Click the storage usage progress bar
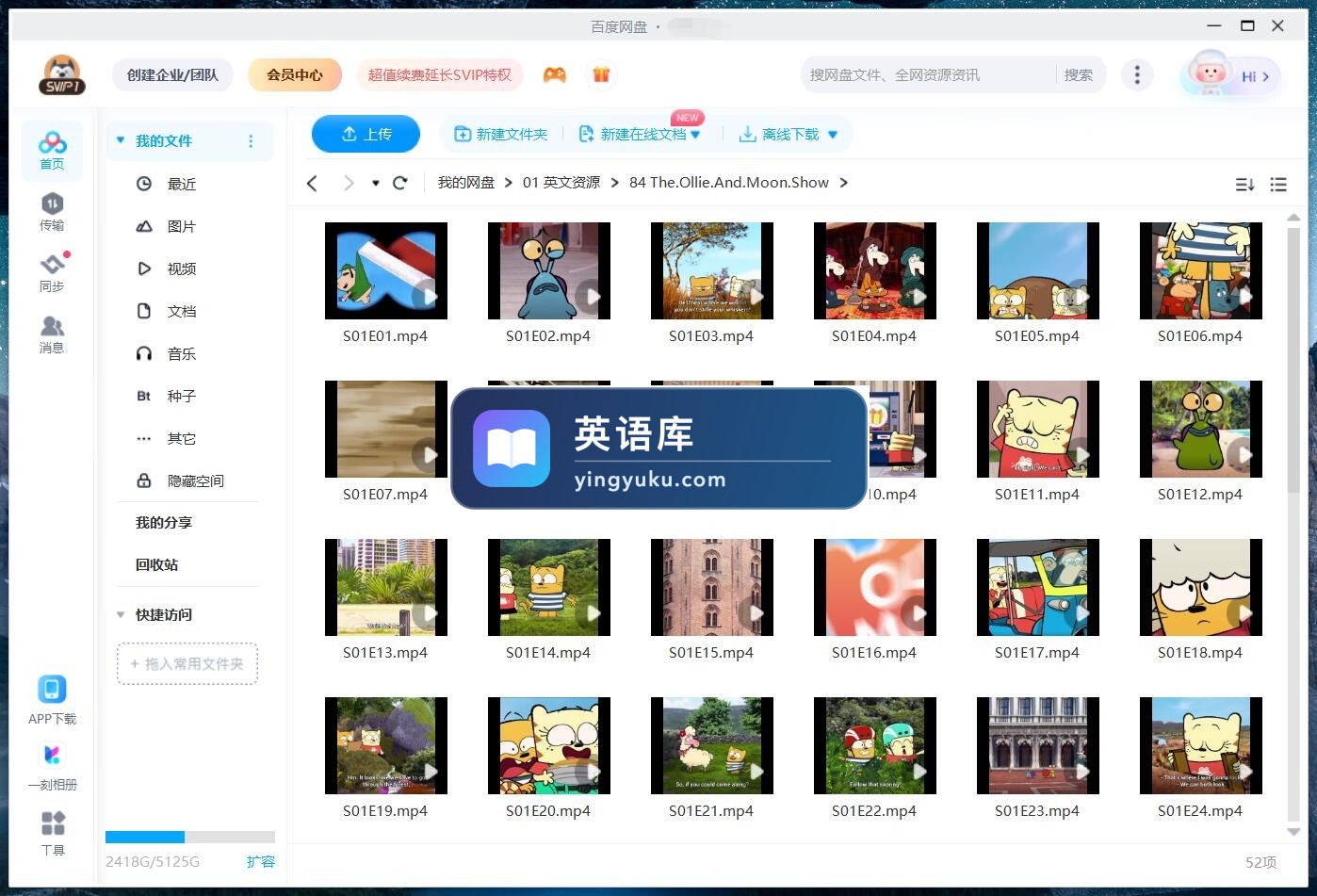1317x896 pixels. 190,837
